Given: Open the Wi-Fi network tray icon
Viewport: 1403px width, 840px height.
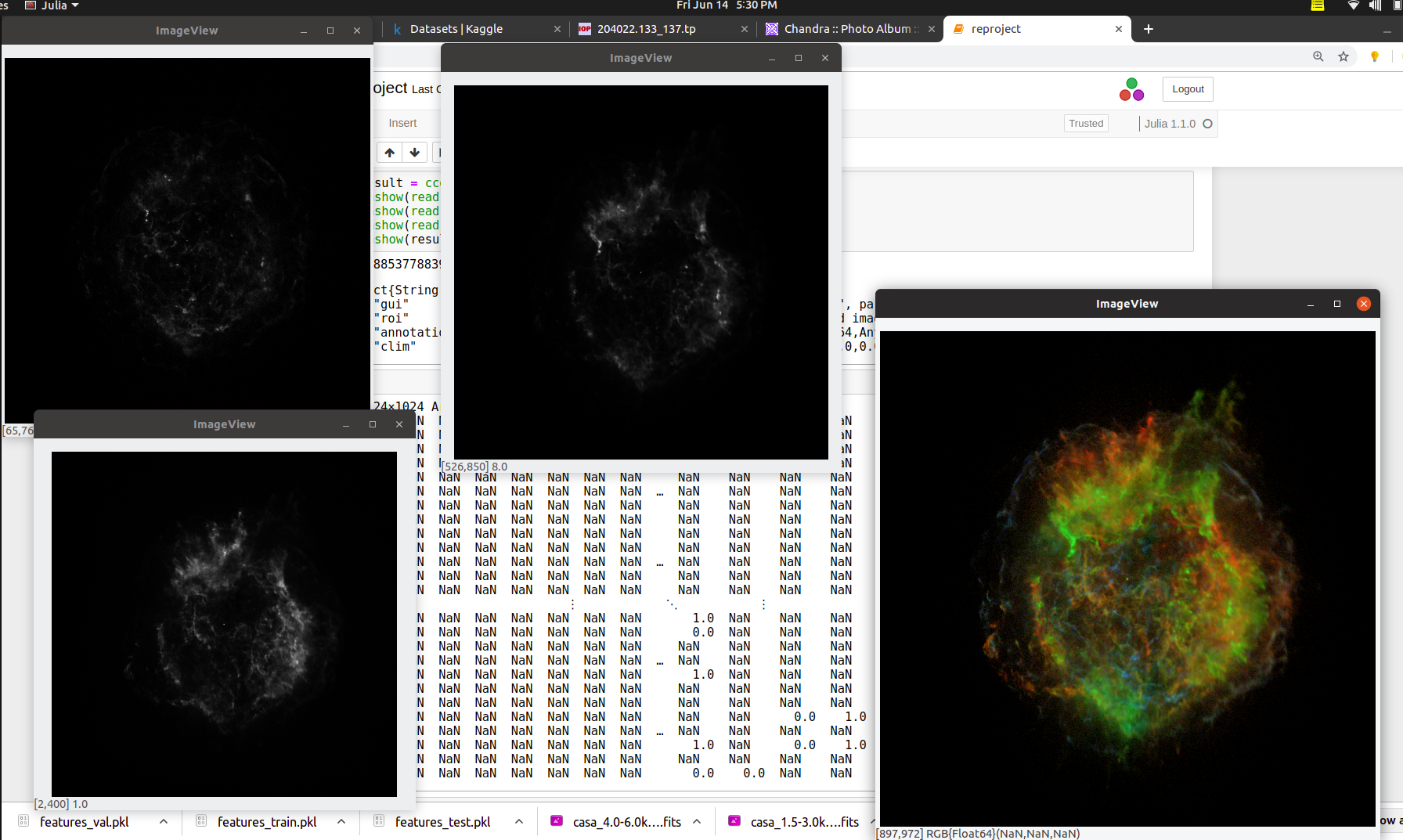Looking at the screenshot, I should (1353, 5).
